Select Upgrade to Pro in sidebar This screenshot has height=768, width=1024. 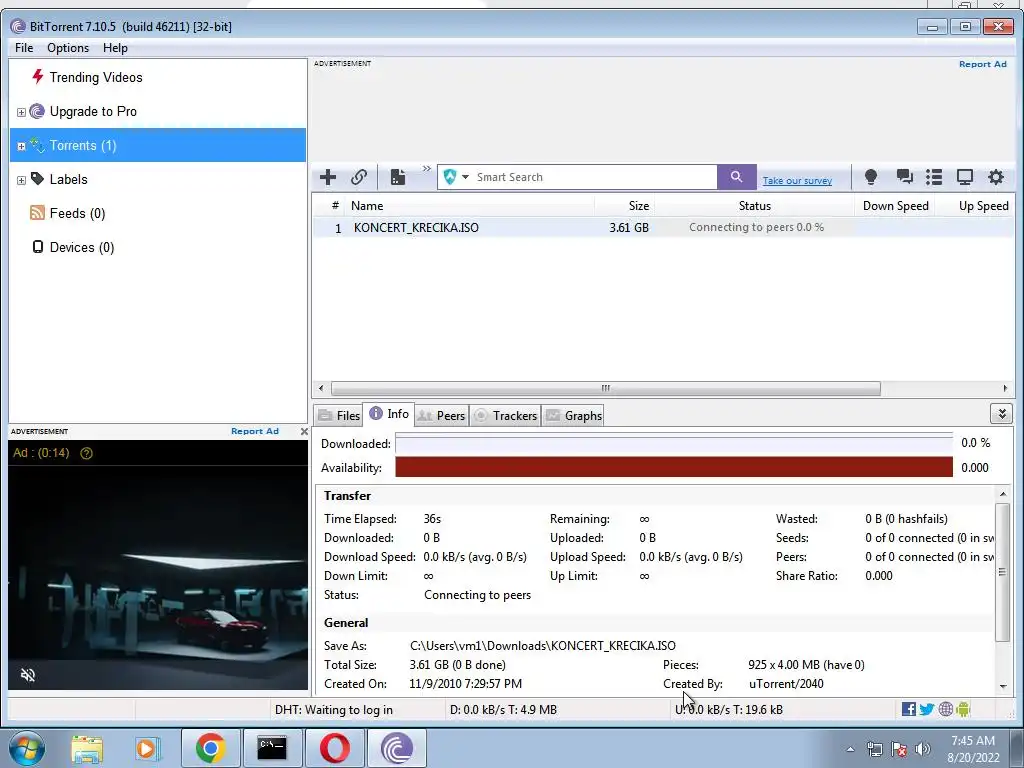point(93,111)
